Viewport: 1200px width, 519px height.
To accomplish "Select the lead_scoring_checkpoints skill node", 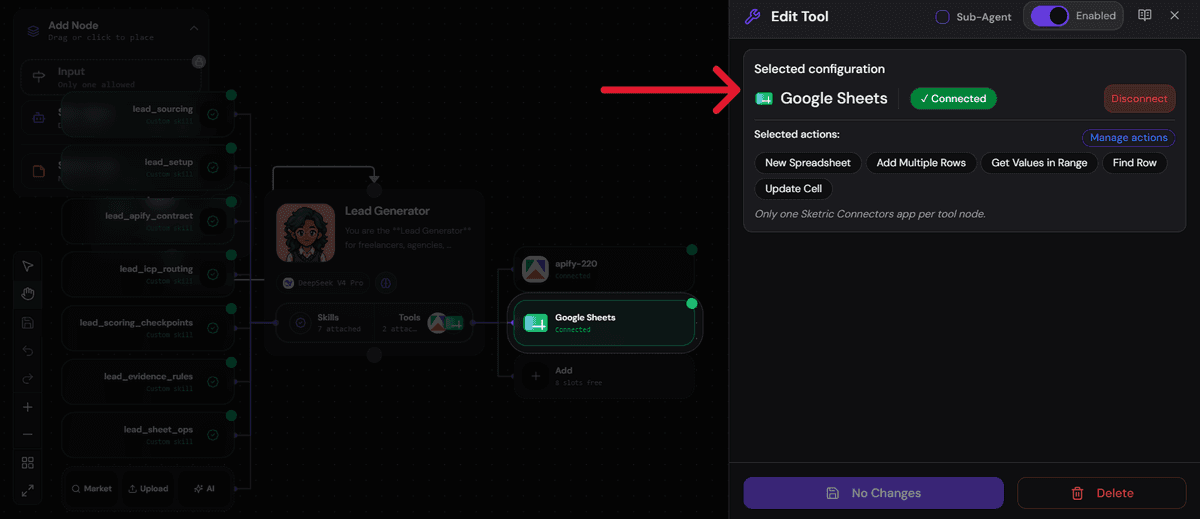I will coord(147,328).
